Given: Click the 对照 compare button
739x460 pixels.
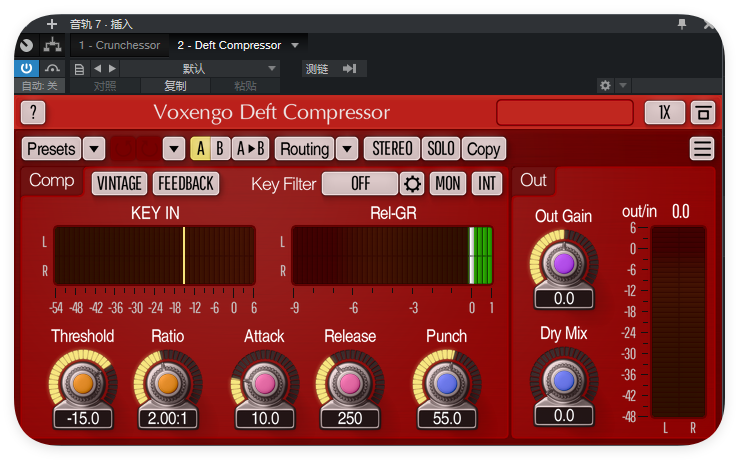Looking at the screenshot, I should click(x=105, y=86).
